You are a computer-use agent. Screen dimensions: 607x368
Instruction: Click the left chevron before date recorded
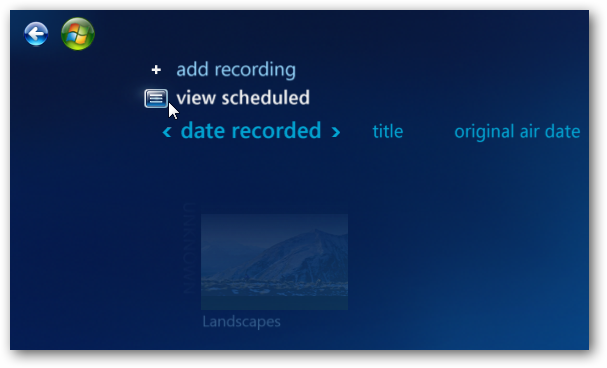[167, 132]
